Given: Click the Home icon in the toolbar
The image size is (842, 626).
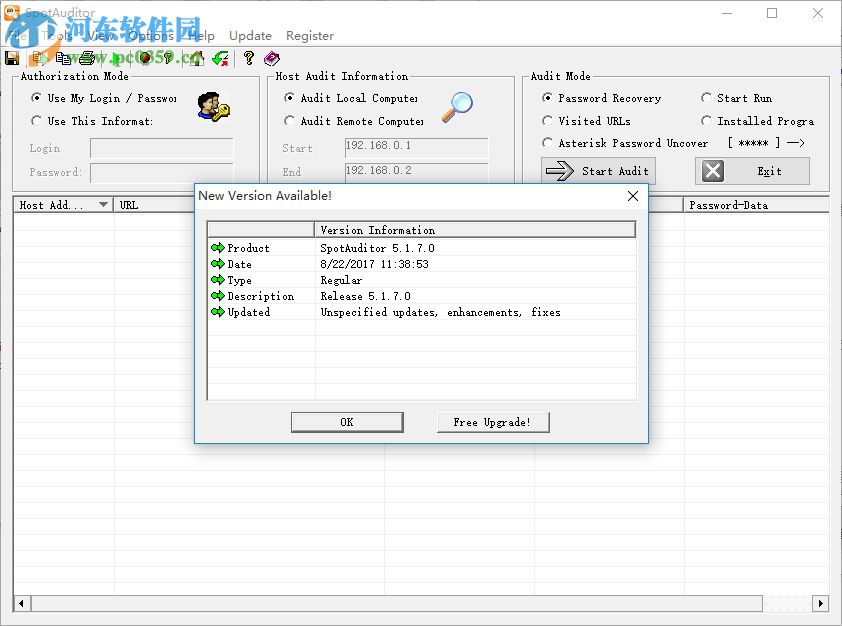Looking at the screenshot, I should (x=197, y=58).
